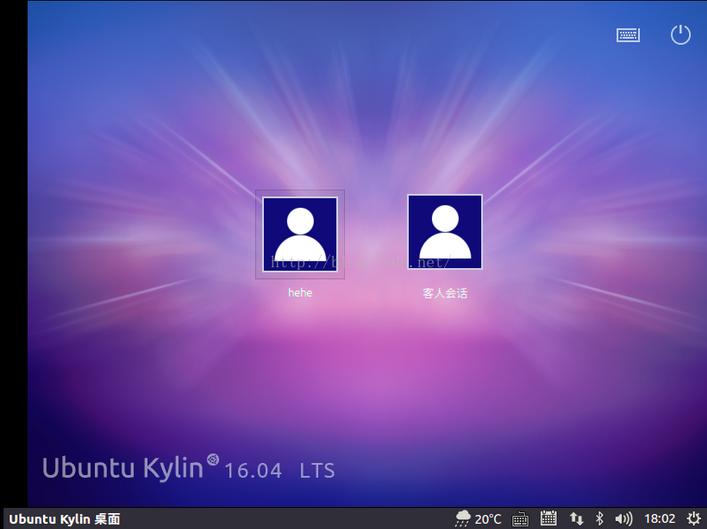Click the 18:02 clock
707x529 pixels.
coord(660,519)
